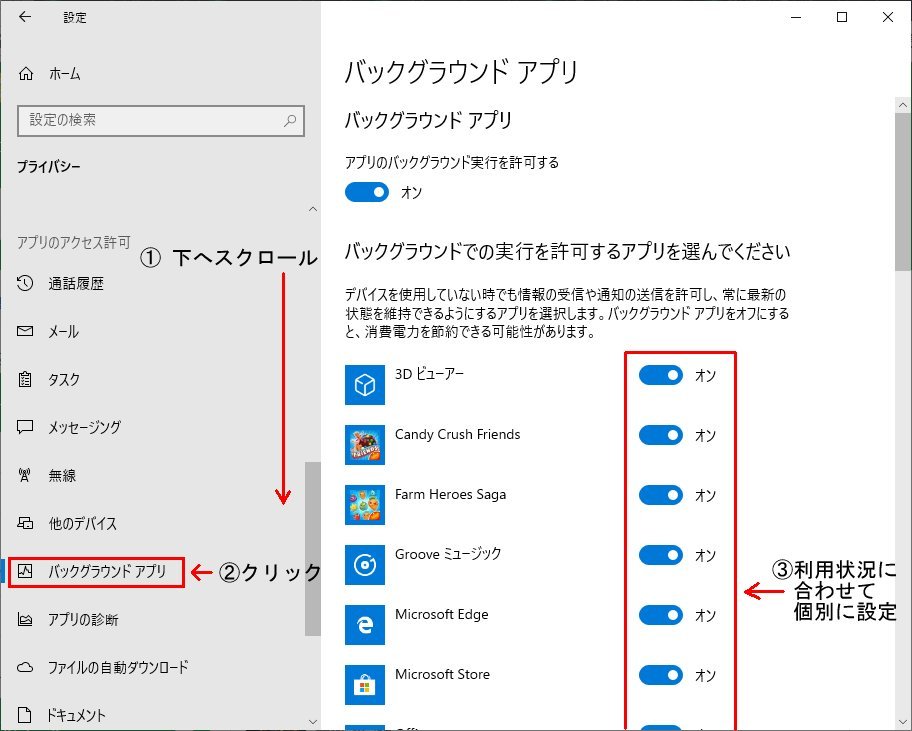Screen dimensions: 912x731
Task: Click main panel scroll down arrow
Action: click(x=903, y=720)
